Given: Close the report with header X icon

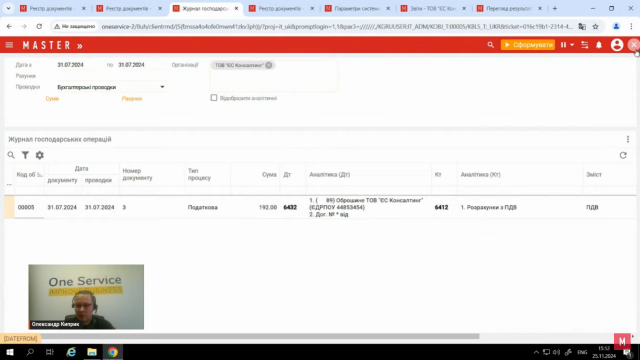Looking at the screenshot, I should click(633, 45).
